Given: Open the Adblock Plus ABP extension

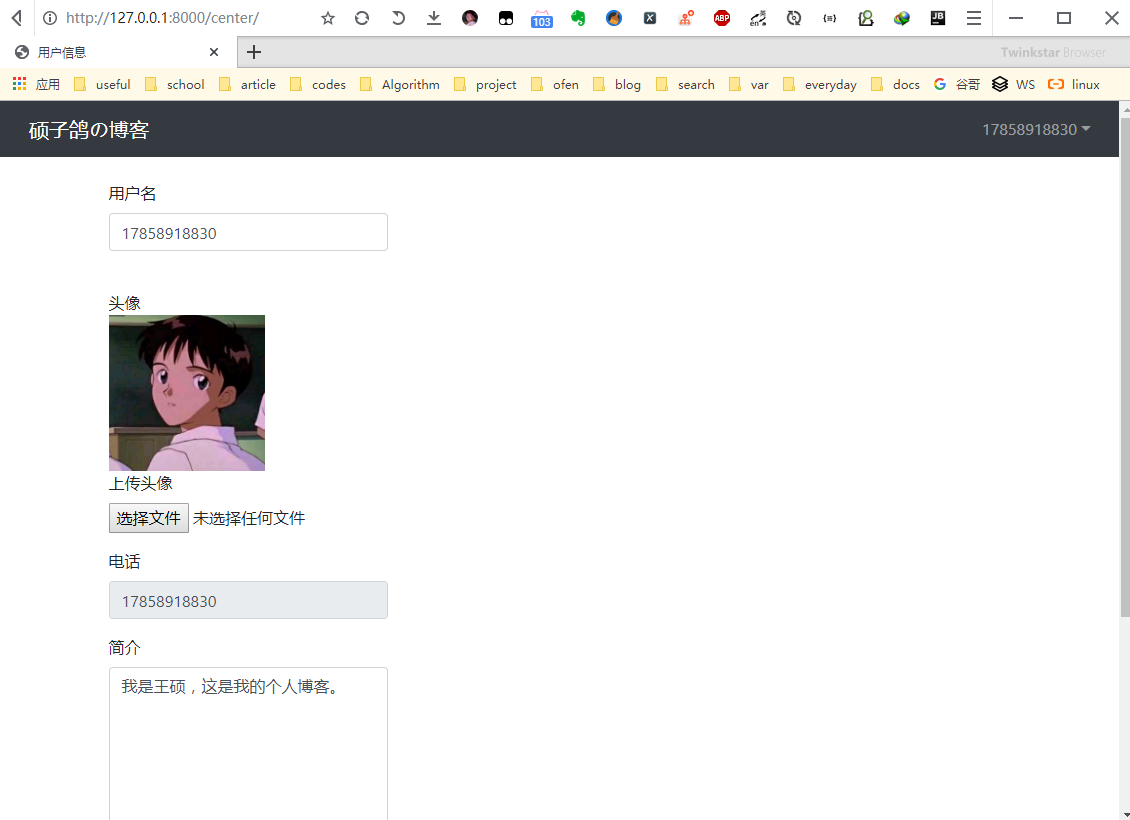Looking at the screenshot, I should coord(722,18).
